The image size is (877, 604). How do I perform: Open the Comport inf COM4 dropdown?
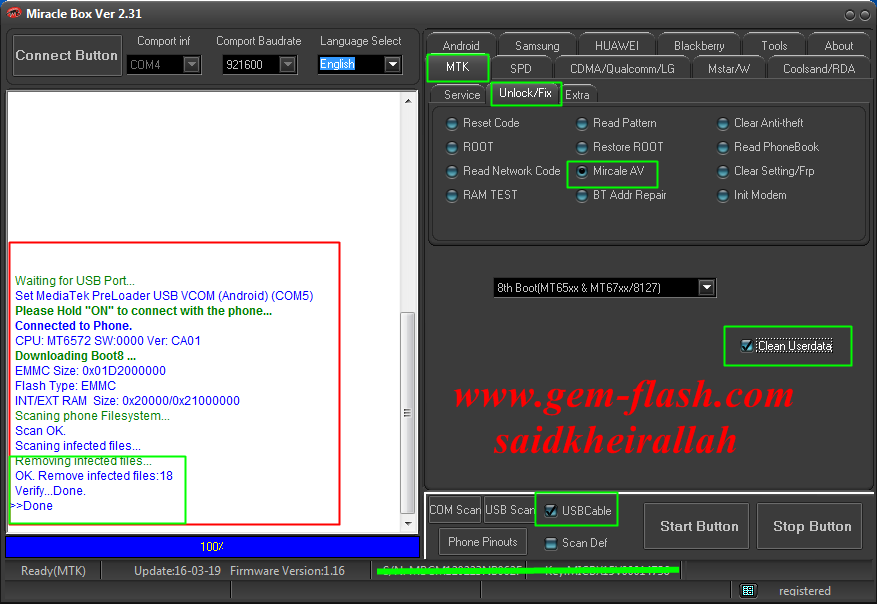coord(192,65)
